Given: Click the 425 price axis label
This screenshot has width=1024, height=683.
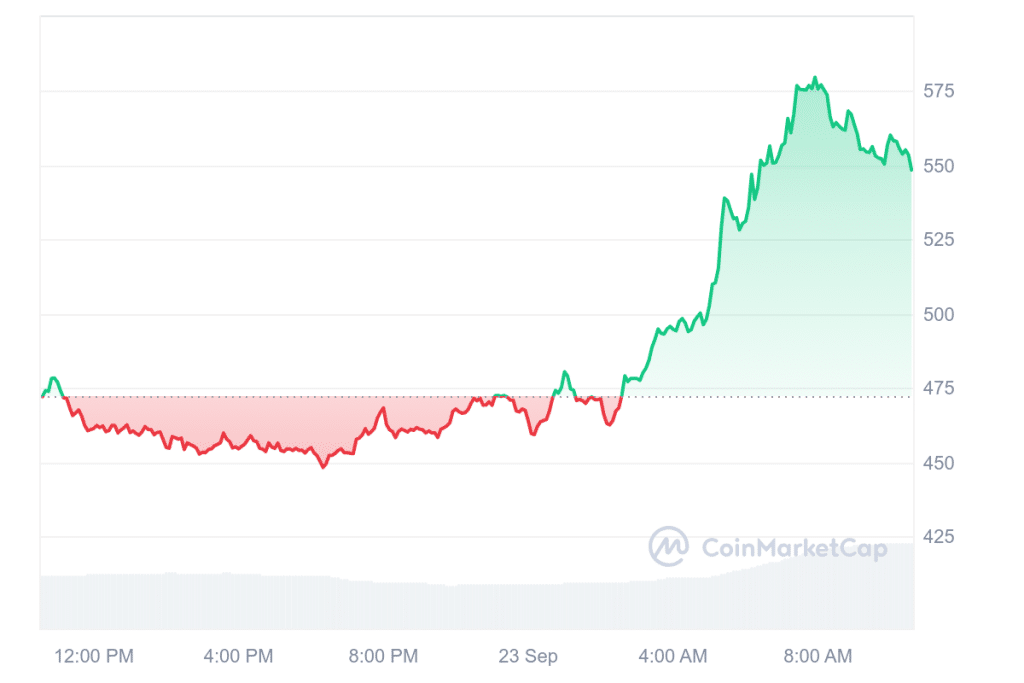Looking at the screenshot, I should [938, 537].
